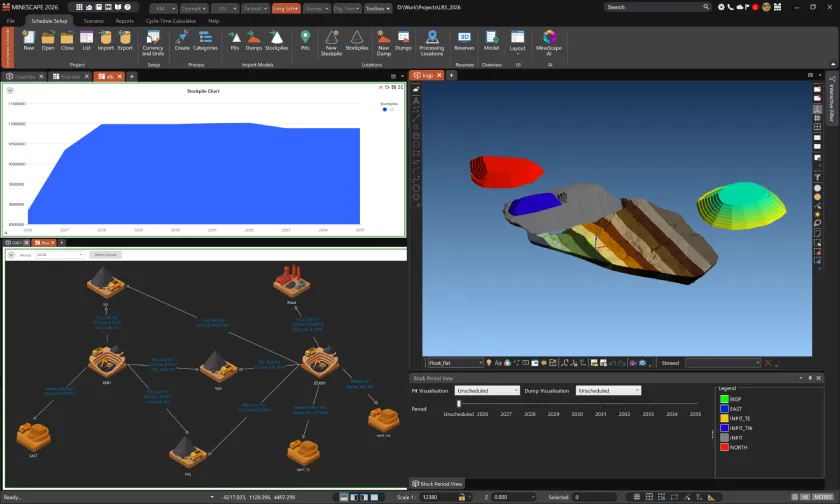Open the 3D Reserves tool

point(464,40)
